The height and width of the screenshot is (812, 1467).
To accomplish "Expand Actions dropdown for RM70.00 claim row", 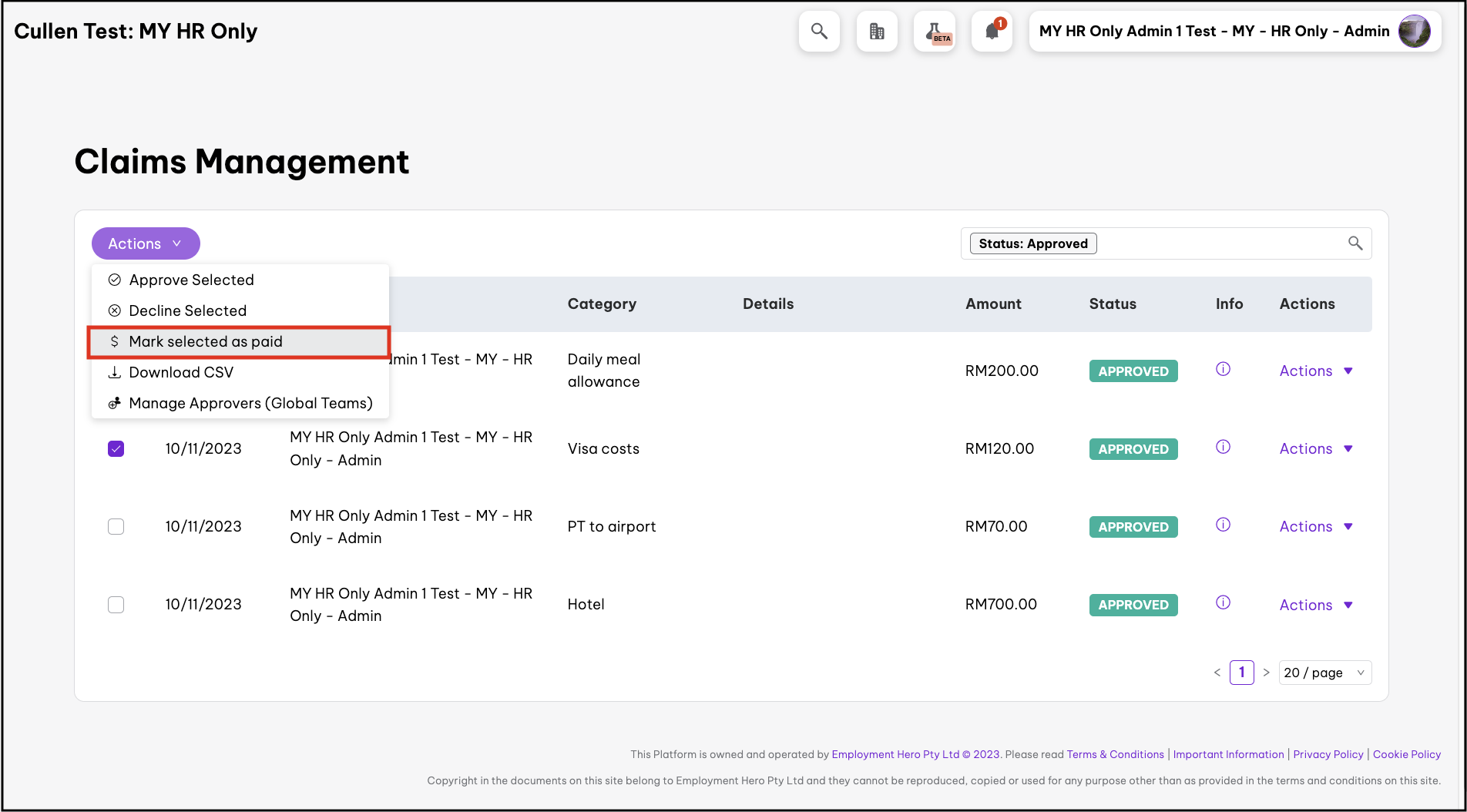I will [x=1316, y=526].
